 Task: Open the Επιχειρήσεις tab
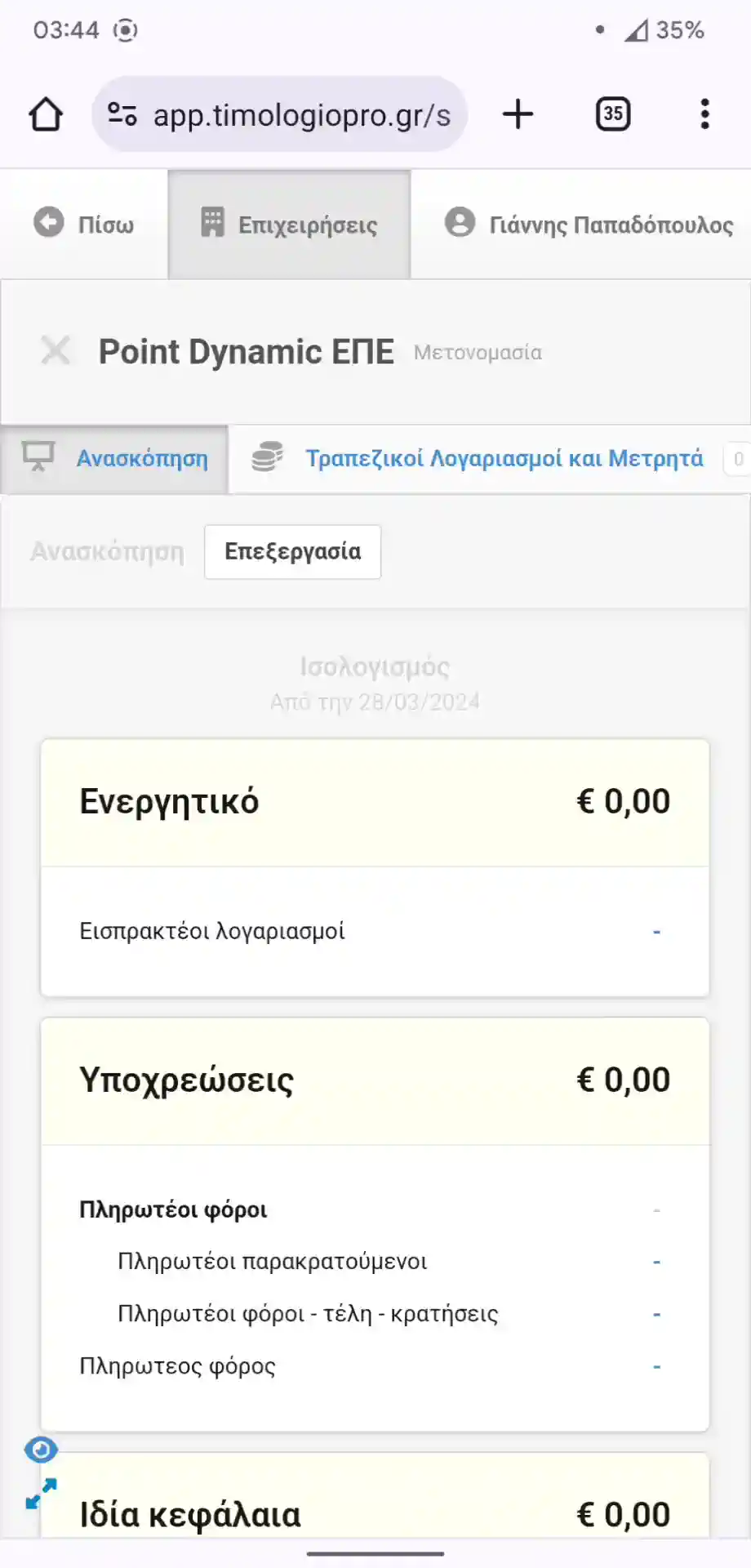point(290,224)
